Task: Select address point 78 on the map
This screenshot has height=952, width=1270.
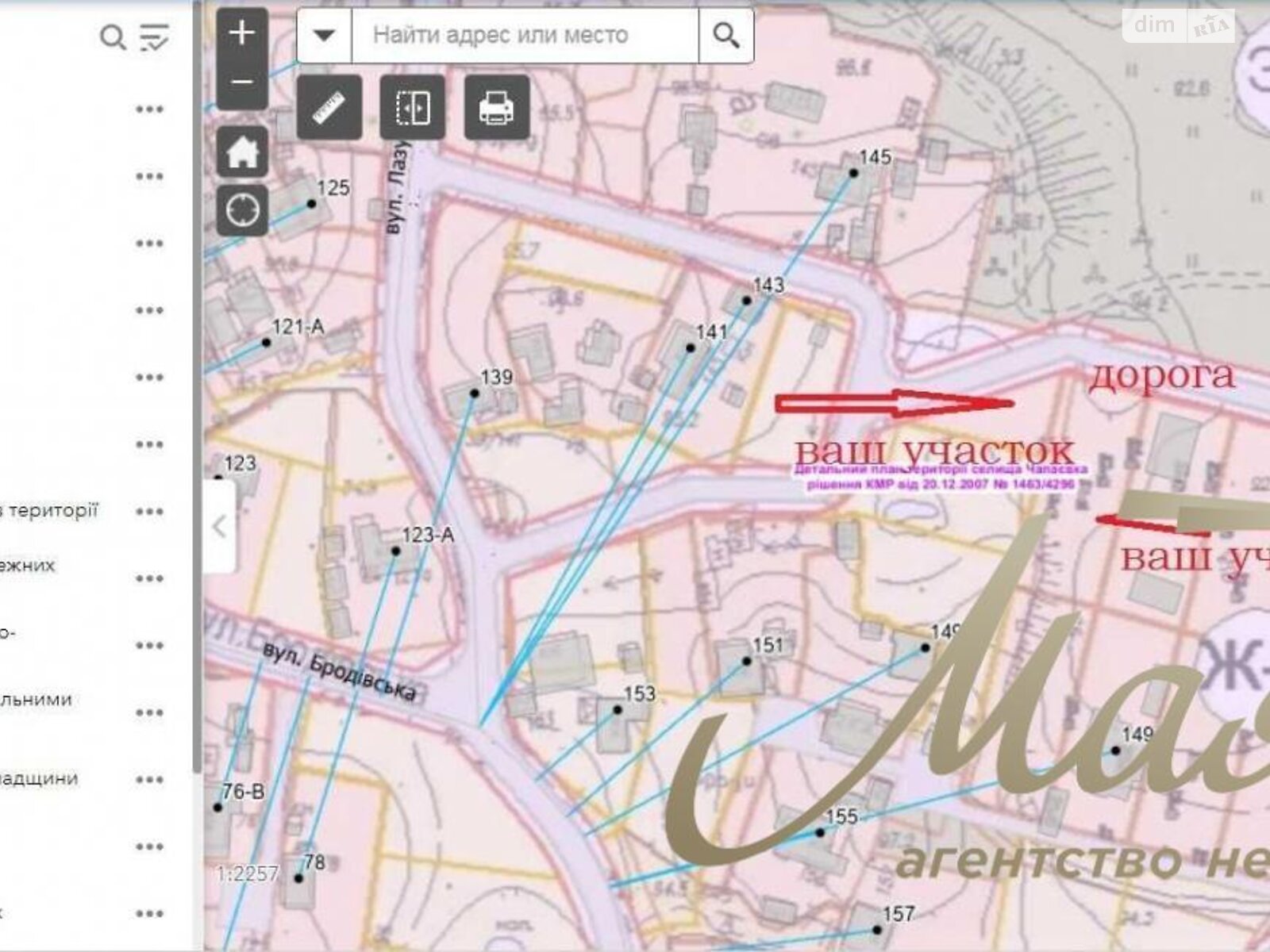Action: [298, 878]
